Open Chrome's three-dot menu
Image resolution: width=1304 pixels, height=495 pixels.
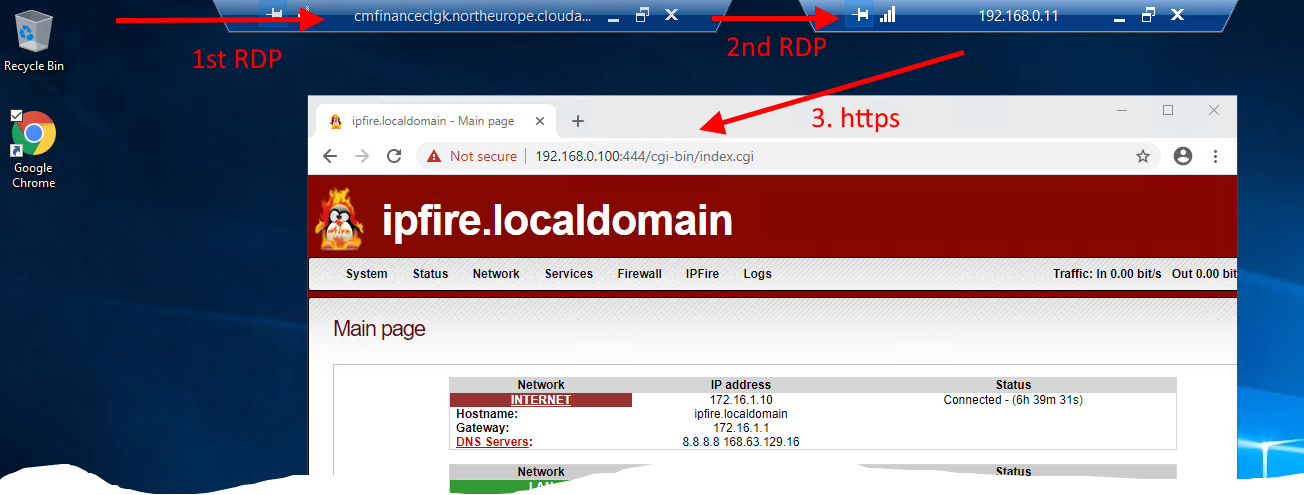(x=1216, y=156)
